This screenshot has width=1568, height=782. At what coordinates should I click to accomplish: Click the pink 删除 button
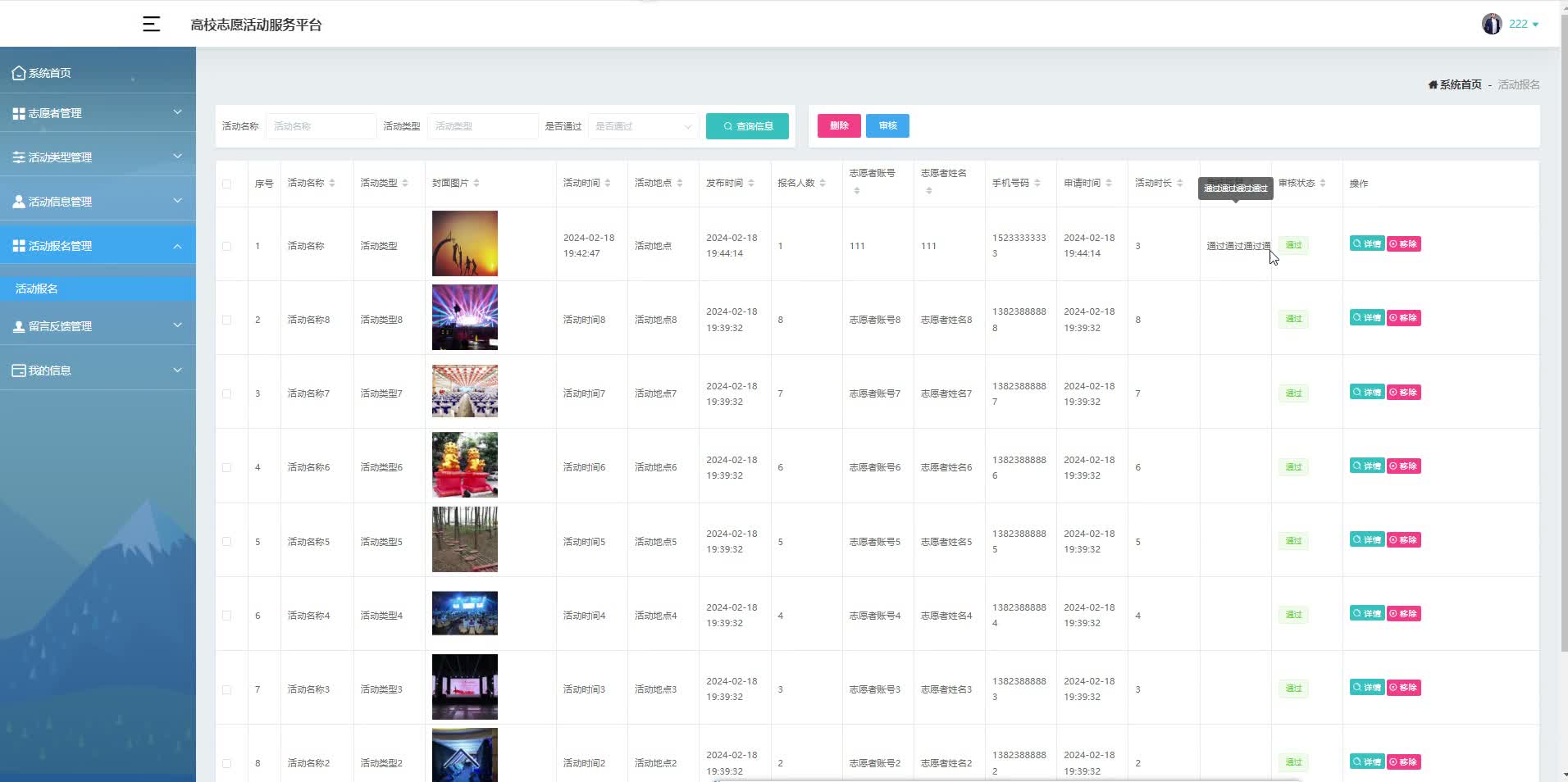pyautogui.click(x=839, y=125)
